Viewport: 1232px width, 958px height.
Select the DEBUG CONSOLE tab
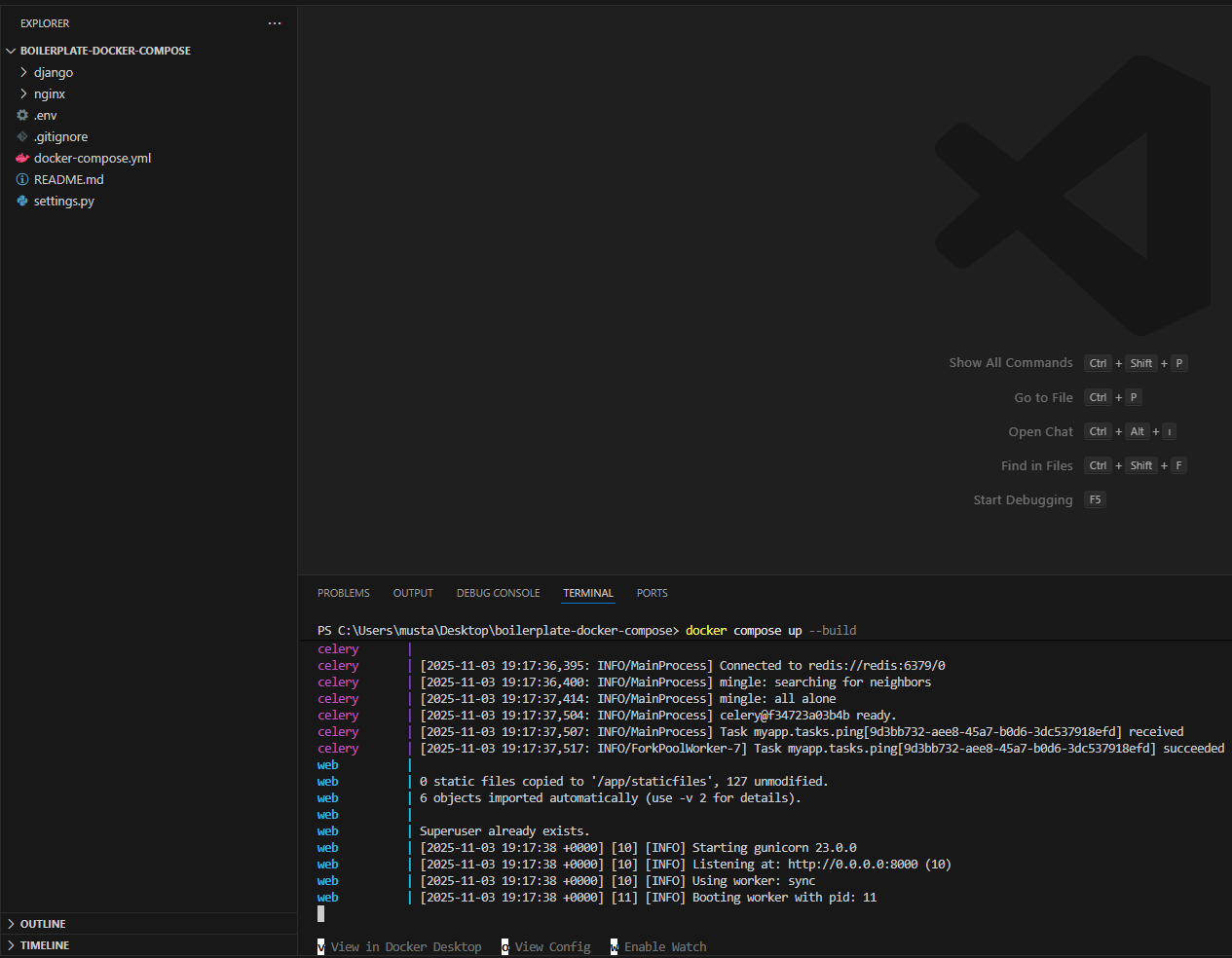pos(498,593)
